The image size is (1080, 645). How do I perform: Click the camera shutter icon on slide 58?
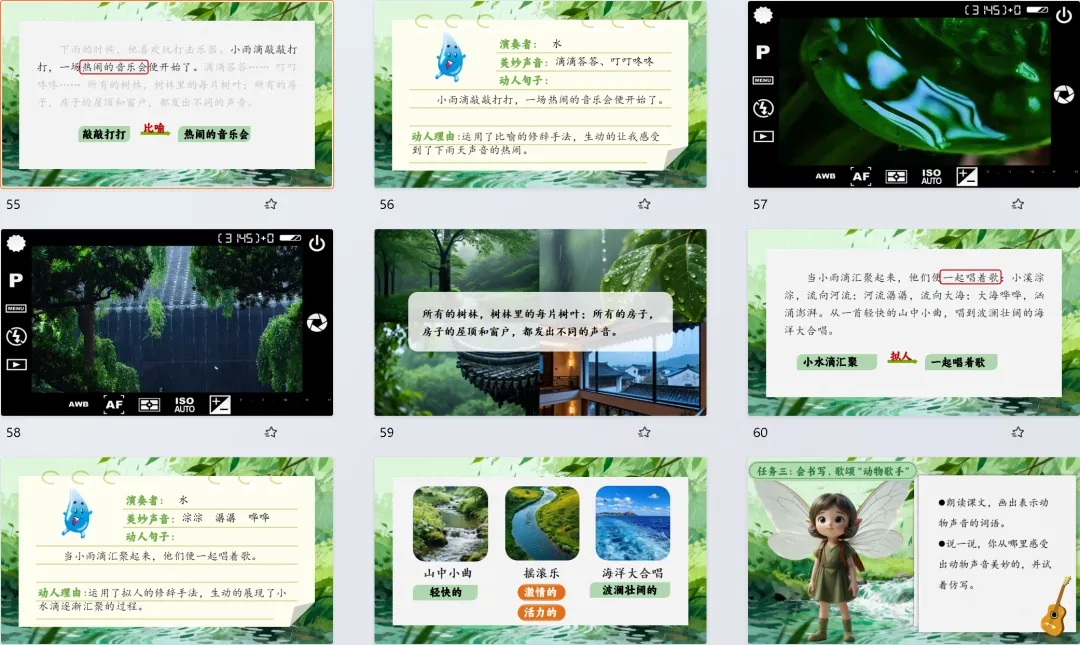coord(317,322)
